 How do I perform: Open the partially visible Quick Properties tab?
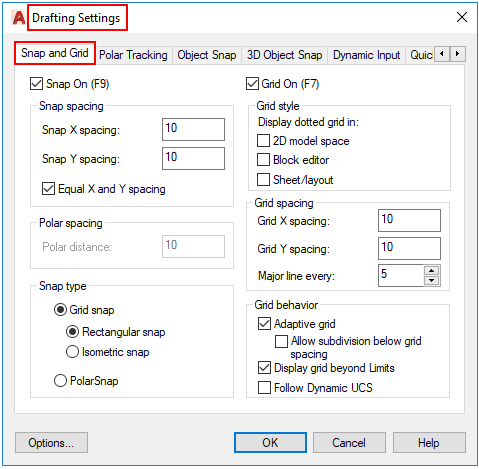point(421,55)
